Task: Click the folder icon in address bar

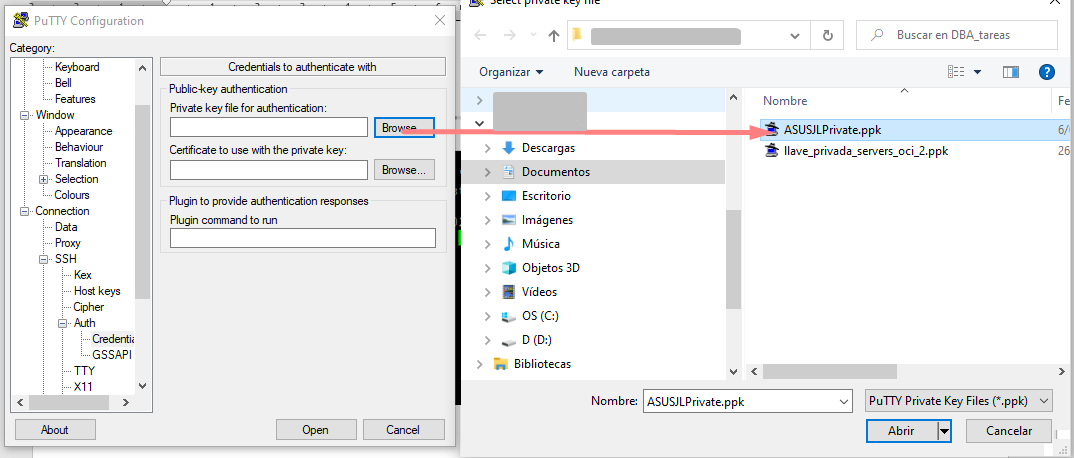Action: (x=577, y=35)
